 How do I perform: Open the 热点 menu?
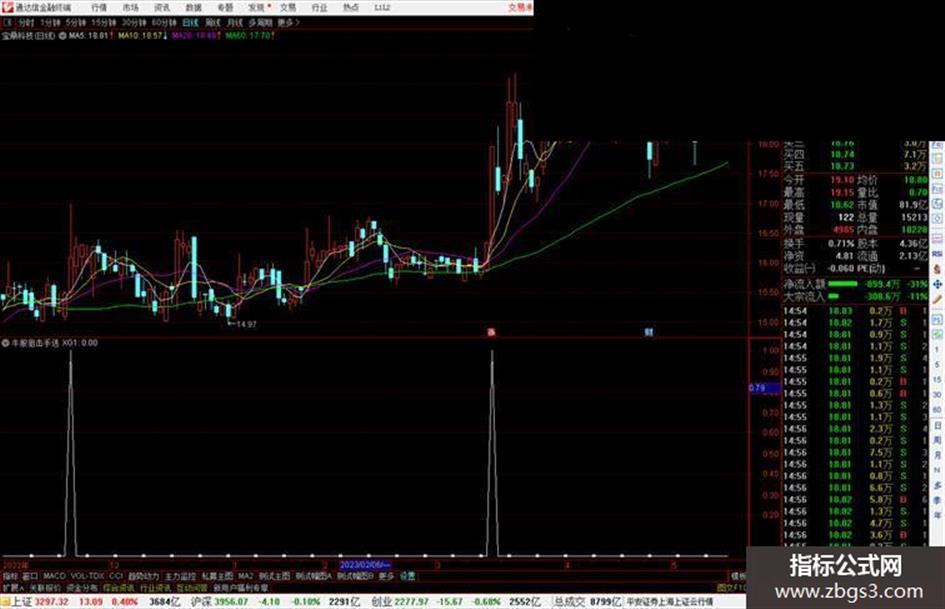(x=351, y=8)
